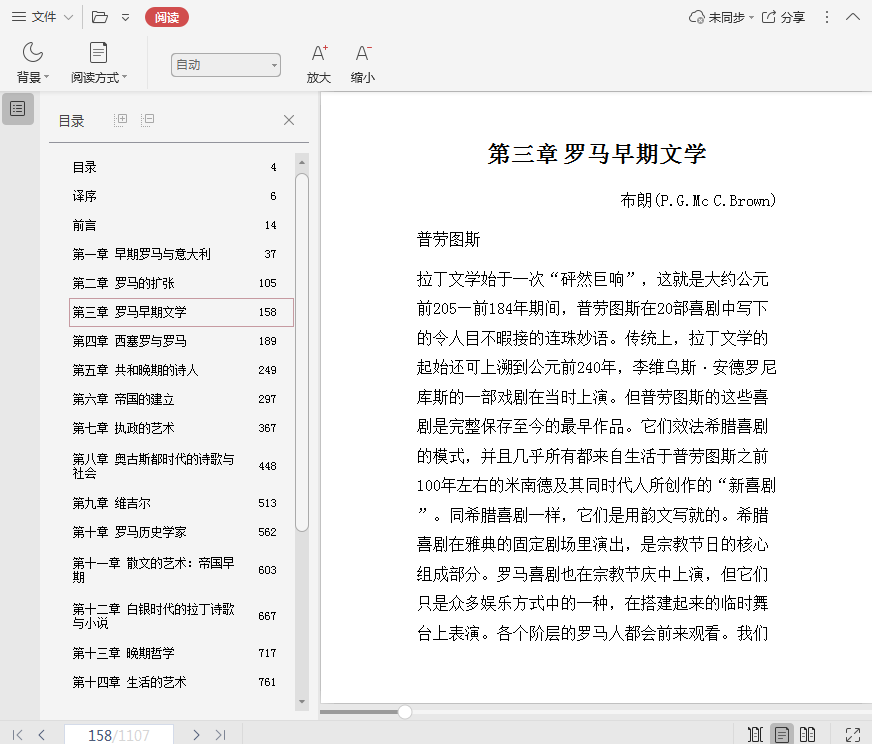Enter full screen mode
The width and height of the screenshot is (872, 744).
(853, 735)
